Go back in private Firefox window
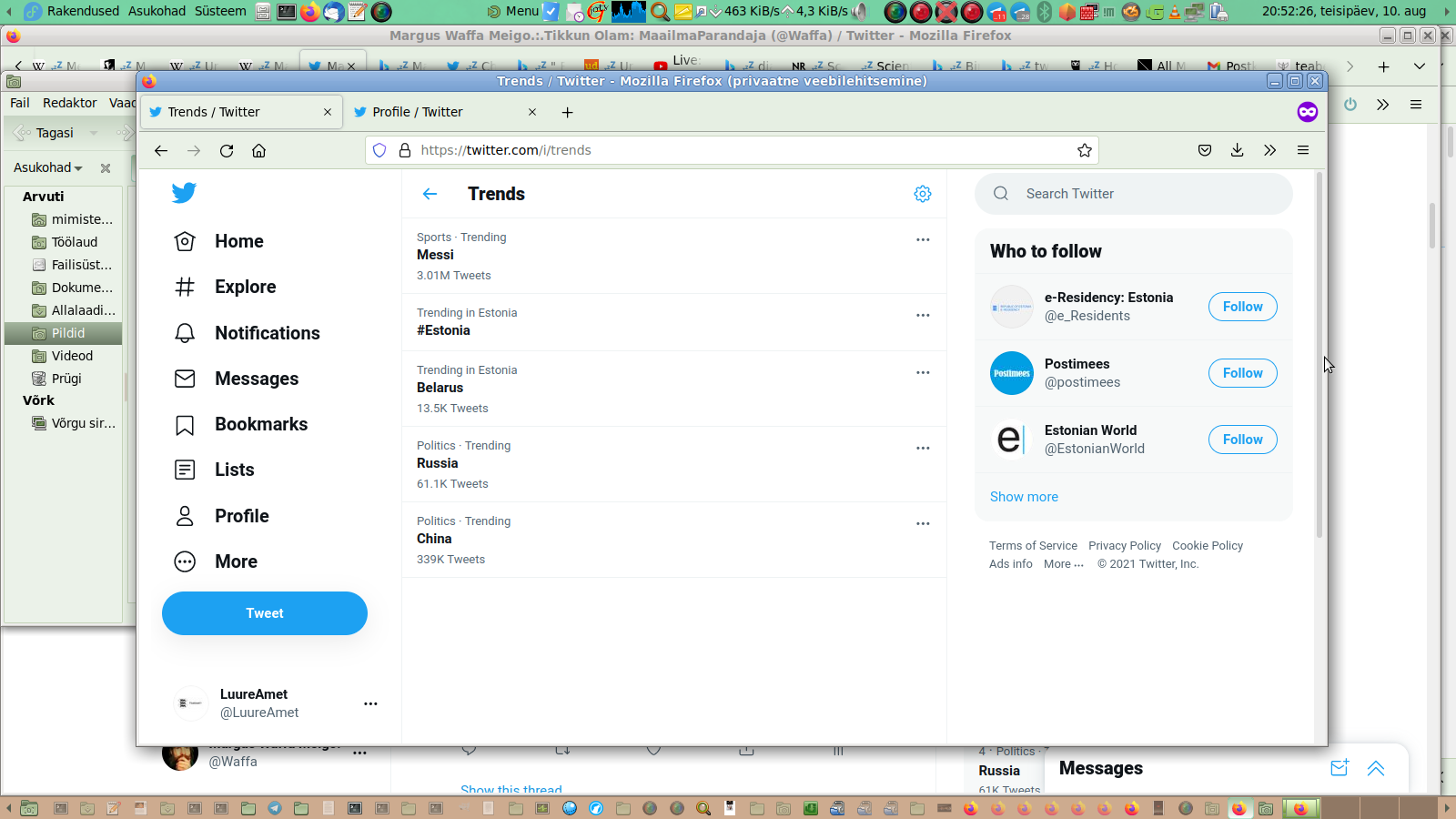The width and height of the screenshot is (1456, 819). tap(161, 150)
